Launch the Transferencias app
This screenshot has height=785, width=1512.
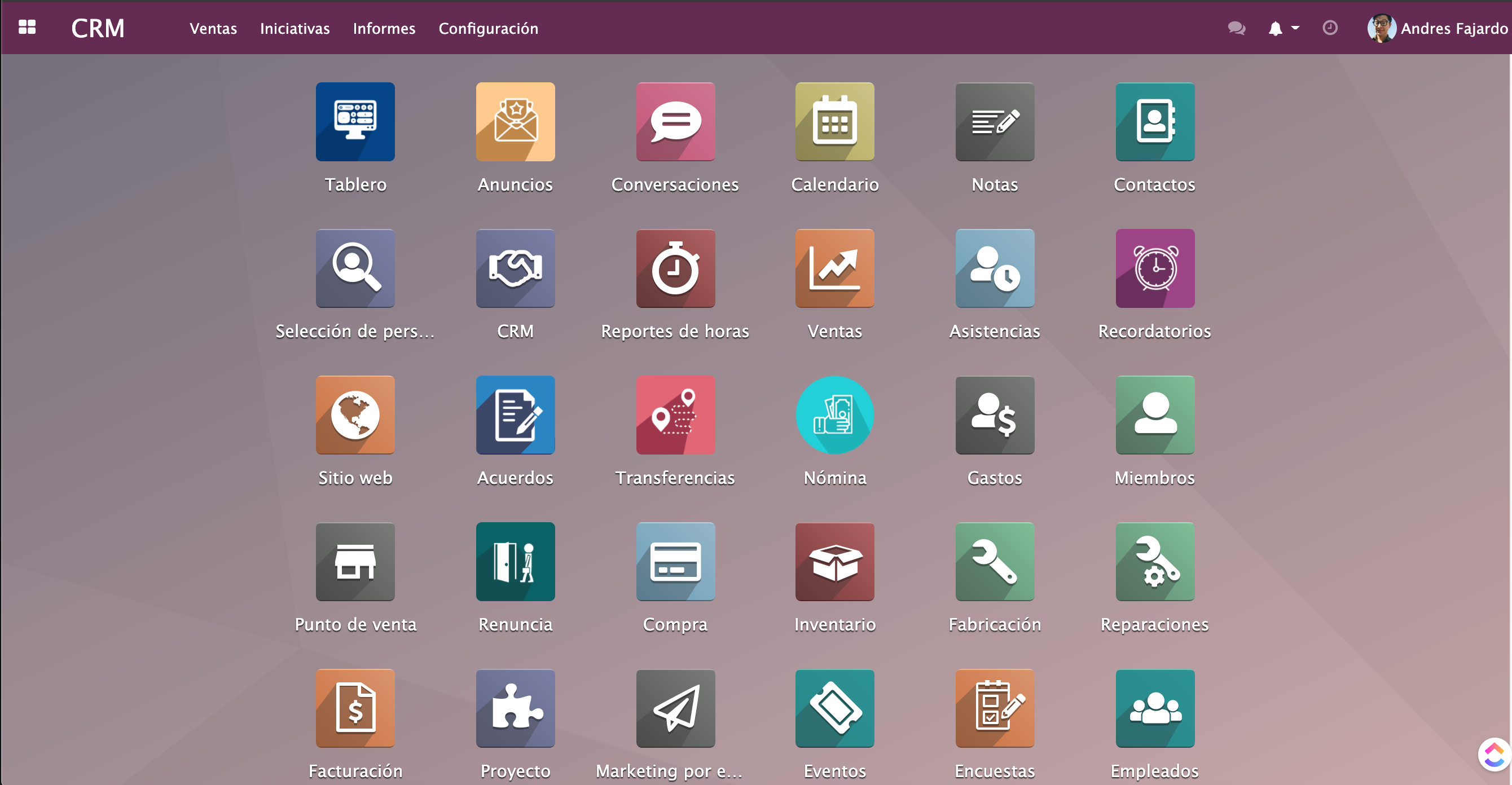pyautogui.click(x=675, y=416)
